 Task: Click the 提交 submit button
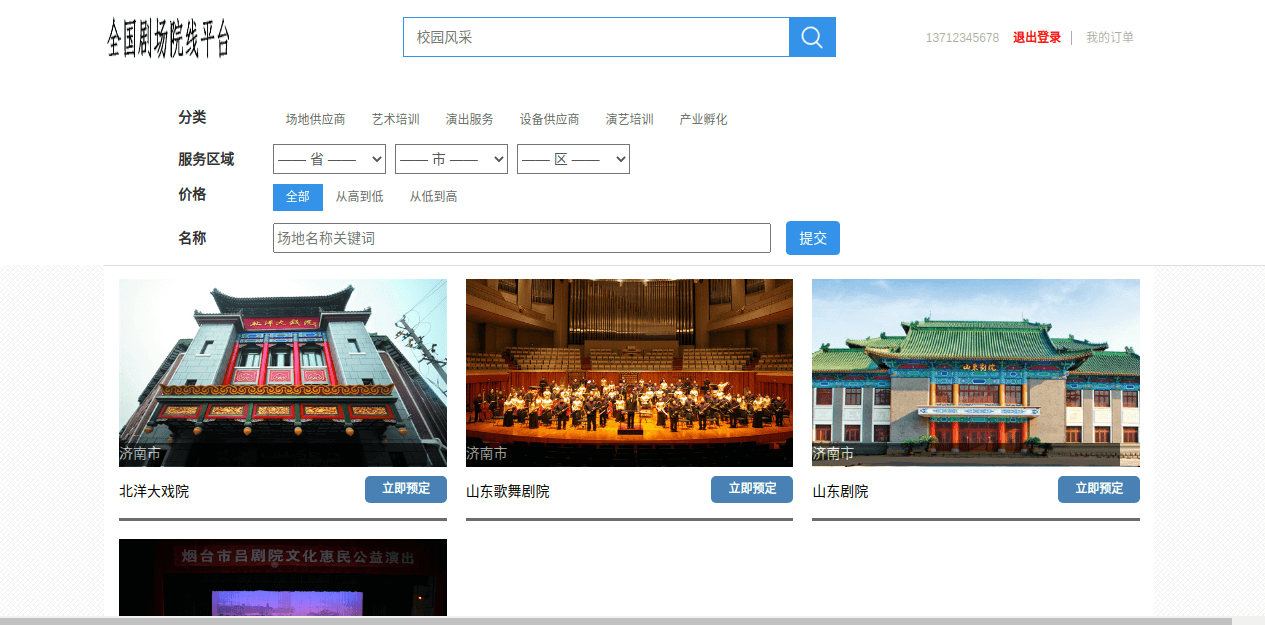click(x=813, y=238)
